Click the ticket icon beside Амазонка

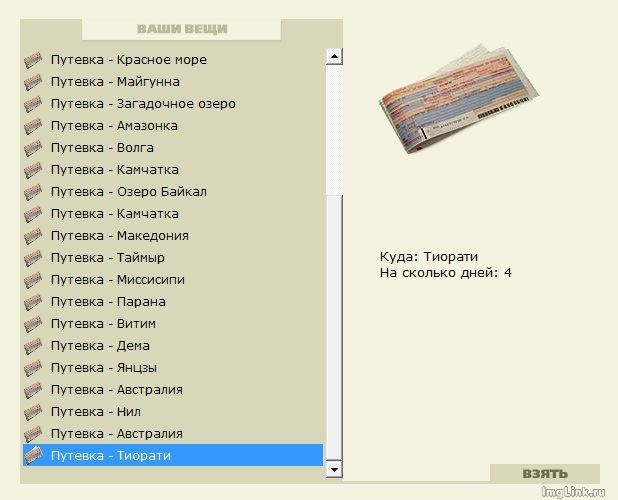click(x=34, y=126)
